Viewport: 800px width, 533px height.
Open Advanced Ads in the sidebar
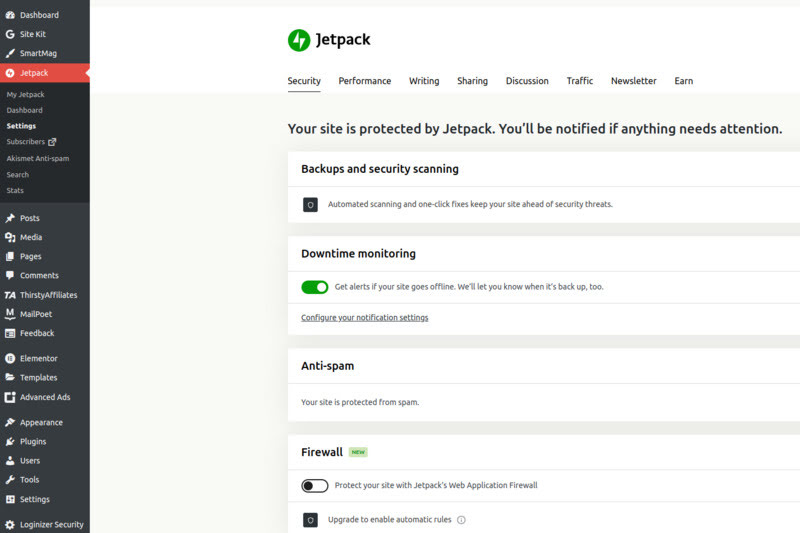[45, 397]
